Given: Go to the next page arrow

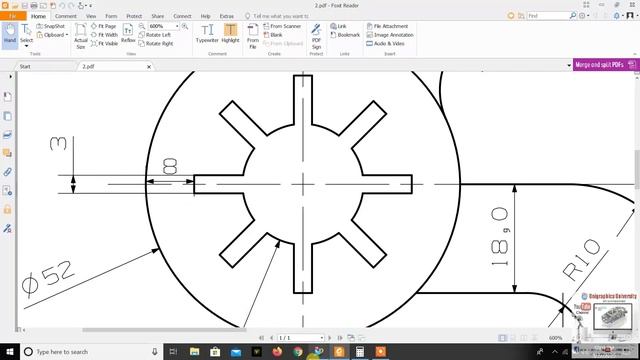Looking at the screenshot, I should click(330, 338).
